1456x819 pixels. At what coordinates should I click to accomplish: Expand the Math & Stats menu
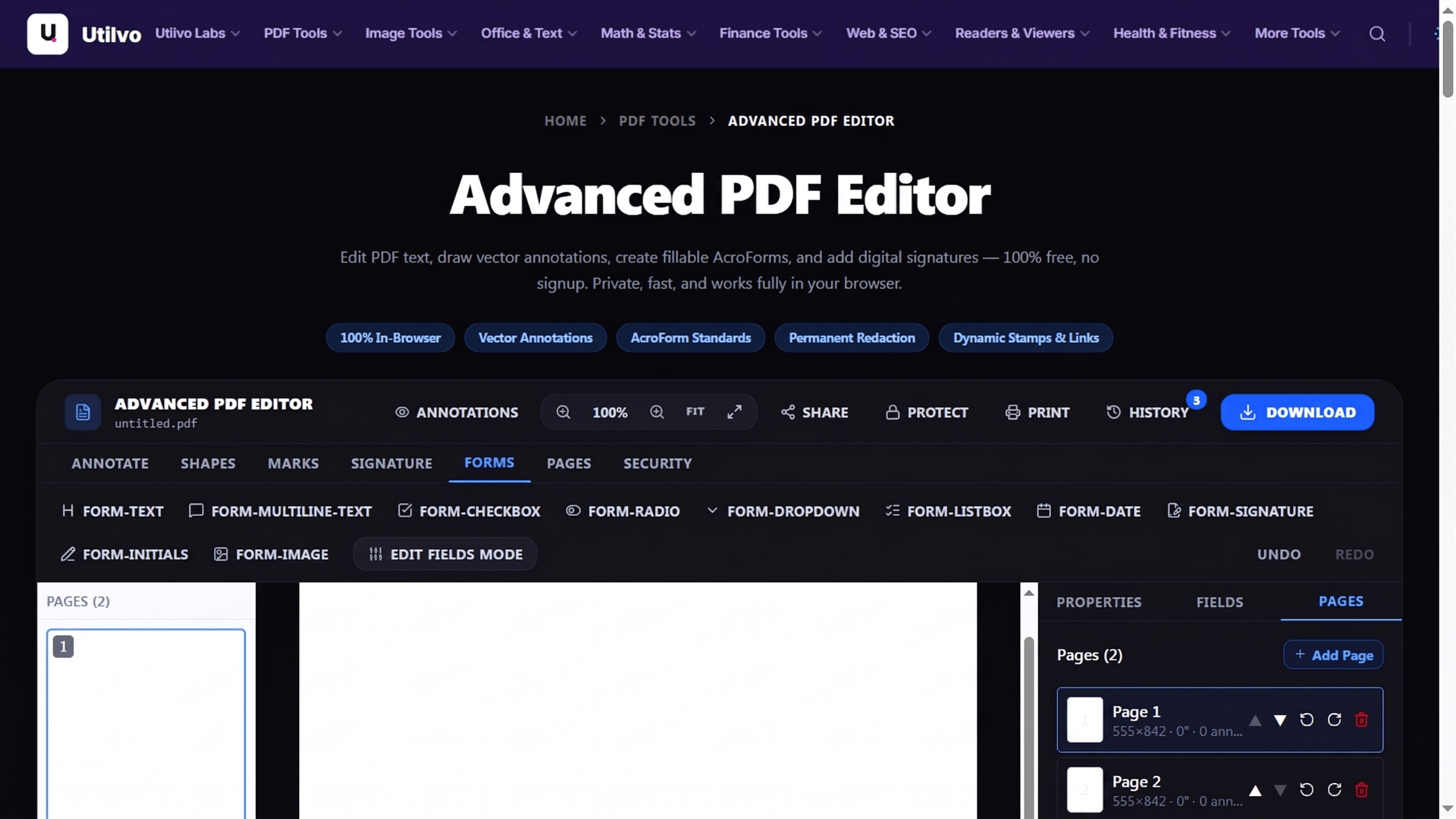pos(648,34)
